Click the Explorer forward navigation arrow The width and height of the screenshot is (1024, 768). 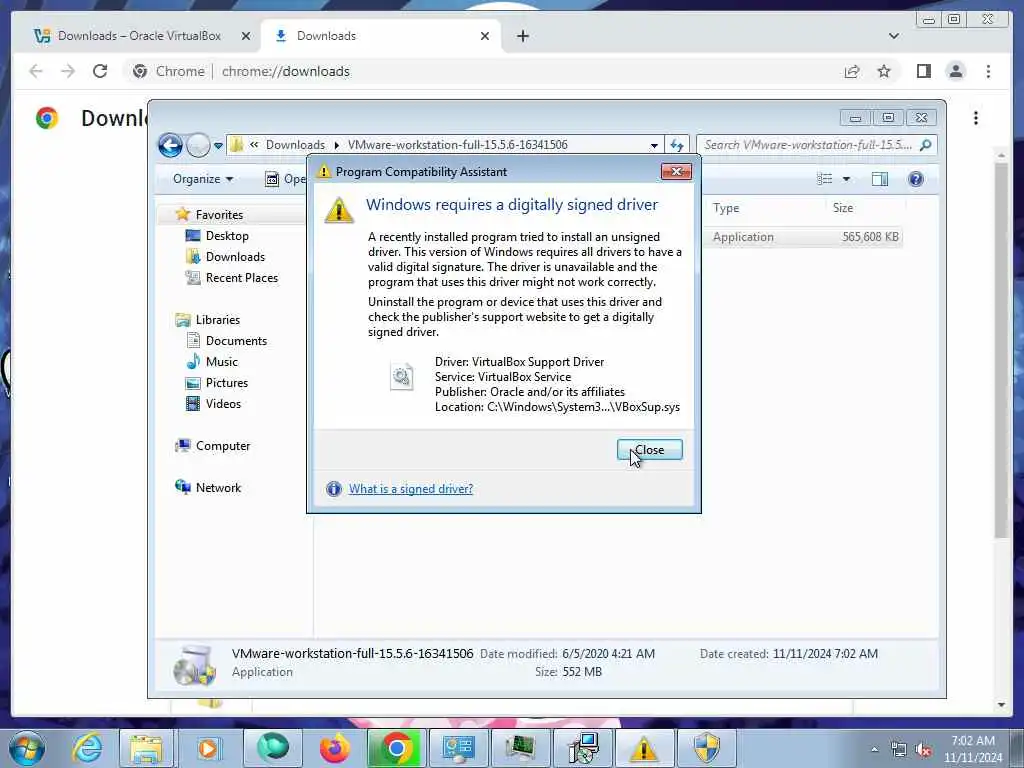tap(198, 145)
